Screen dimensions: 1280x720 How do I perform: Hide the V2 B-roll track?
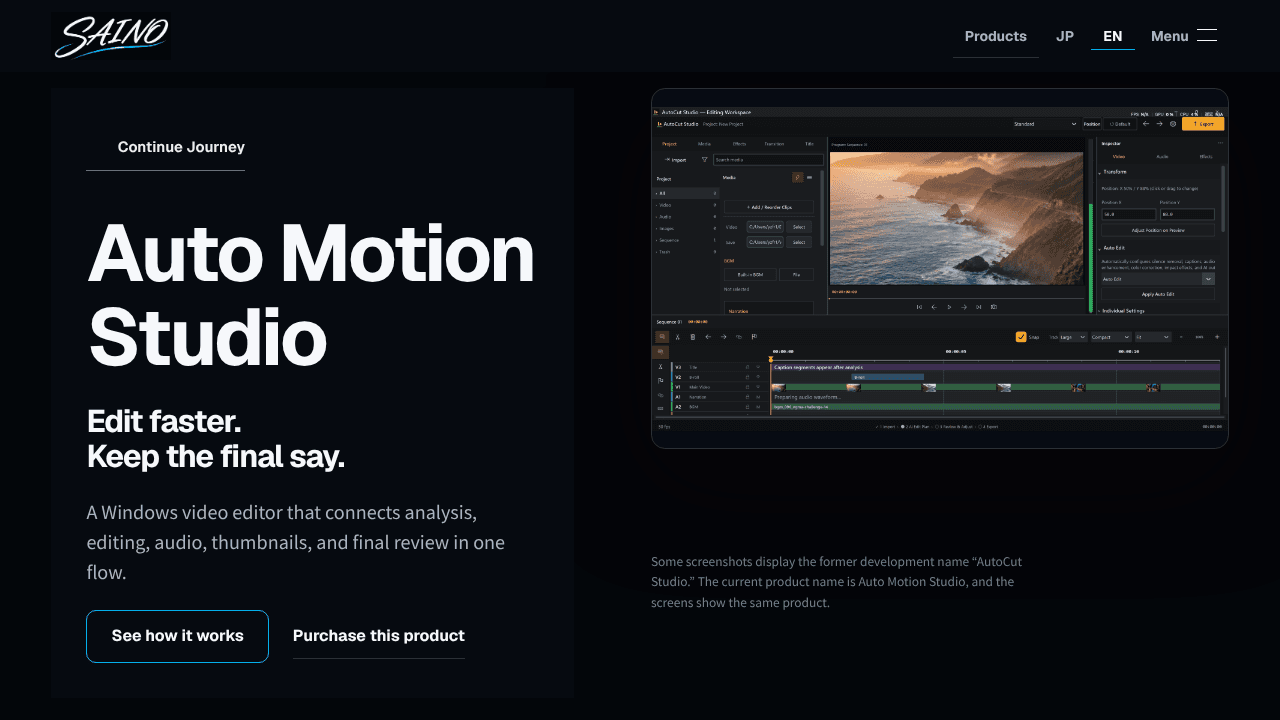(758, 377)
